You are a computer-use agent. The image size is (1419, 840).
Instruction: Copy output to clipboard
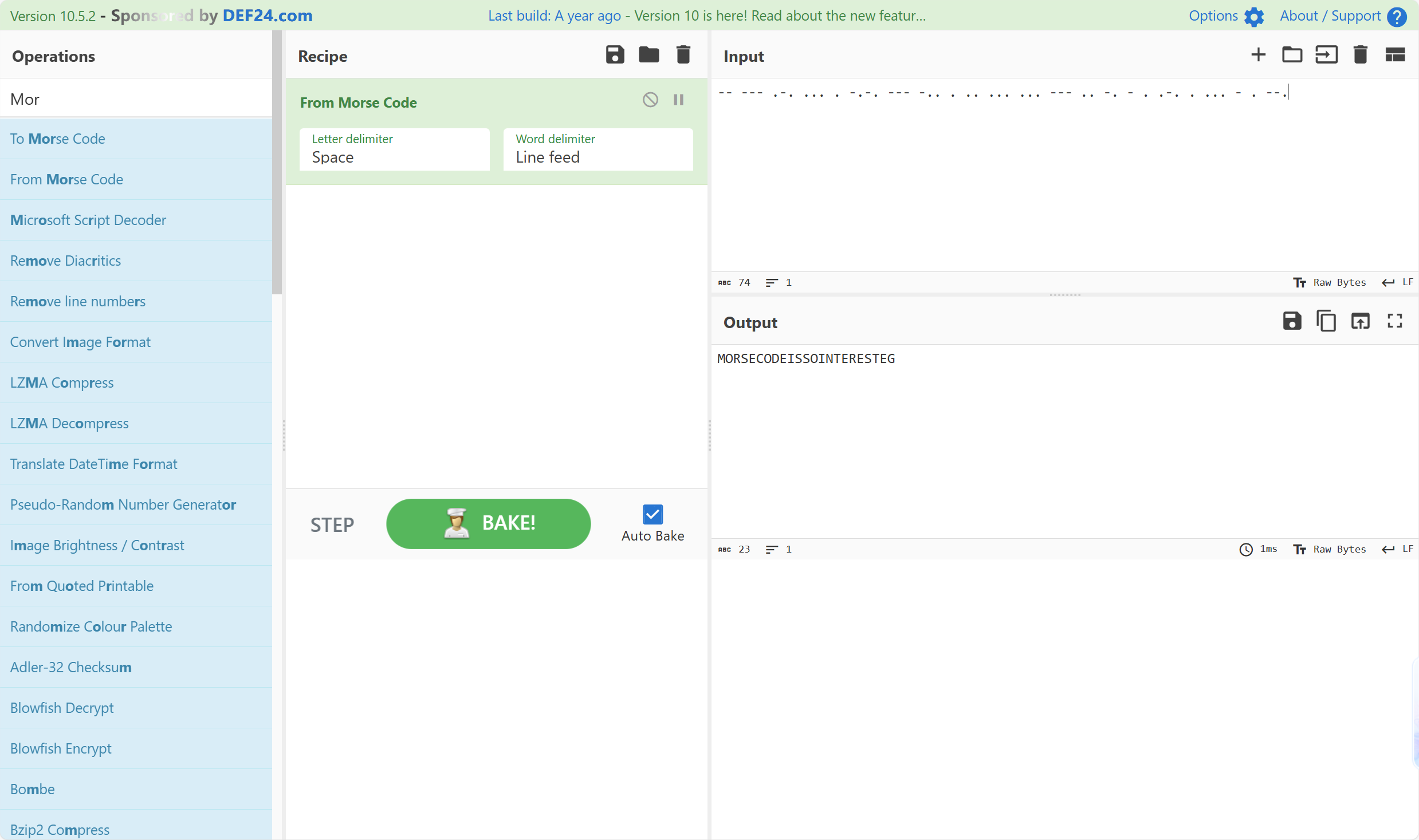(1326, 321)
